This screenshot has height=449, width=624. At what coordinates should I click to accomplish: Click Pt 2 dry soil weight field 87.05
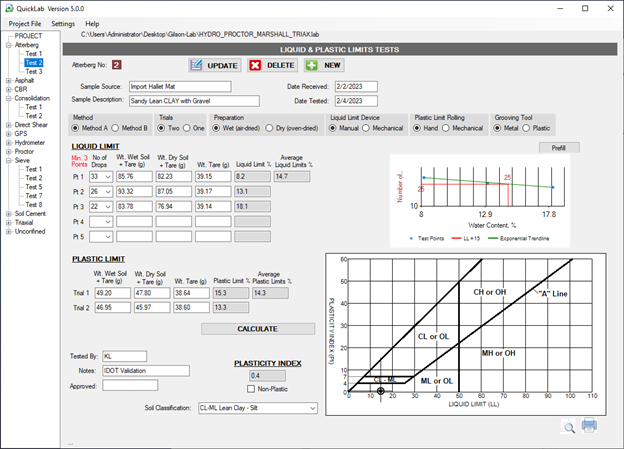coord(174,191)
